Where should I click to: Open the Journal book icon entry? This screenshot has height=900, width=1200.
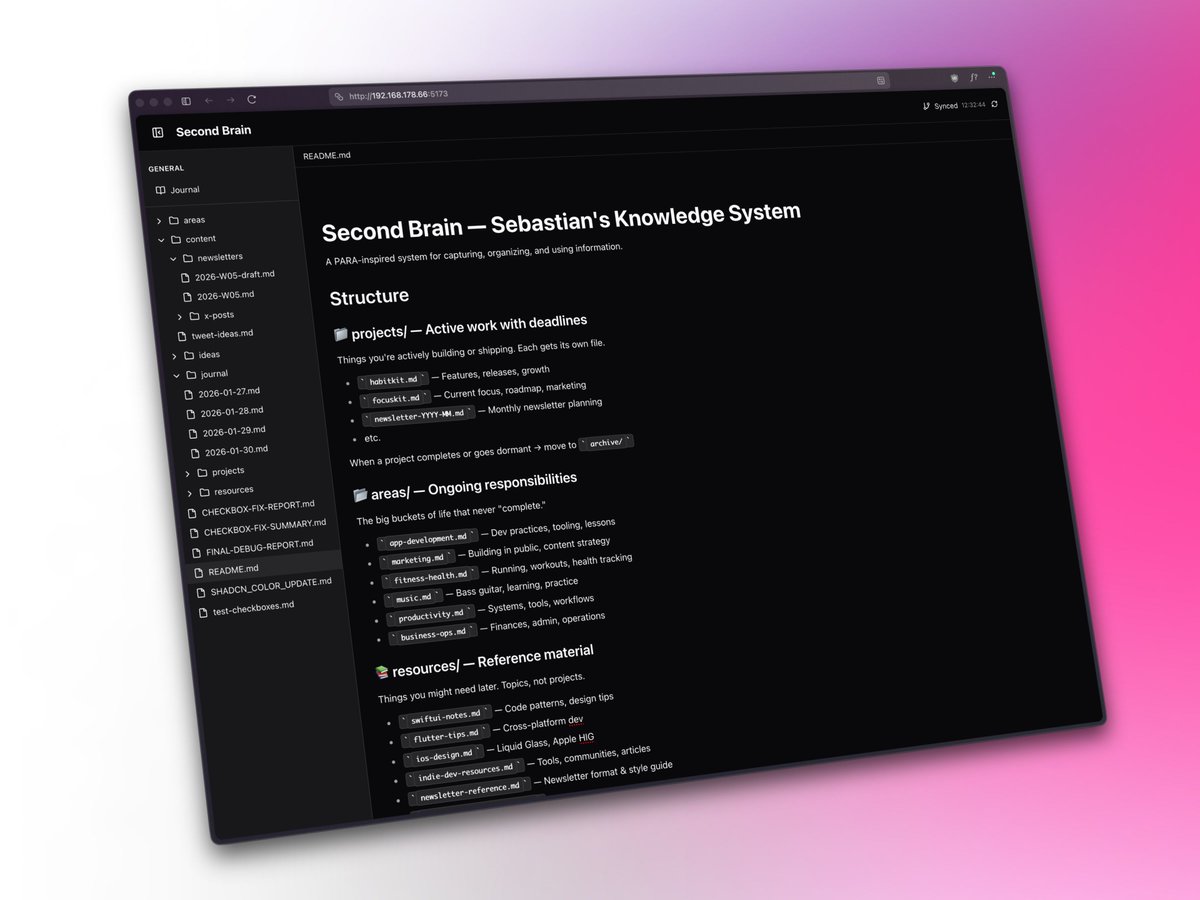pyautogui.click(x=160, y=190)
